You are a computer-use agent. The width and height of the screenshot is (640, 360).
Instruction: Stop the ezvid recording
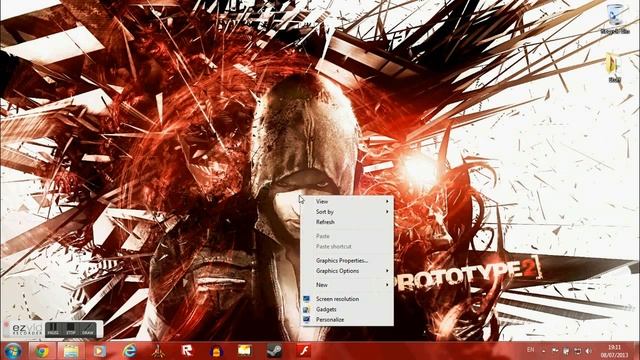(71, 330)
